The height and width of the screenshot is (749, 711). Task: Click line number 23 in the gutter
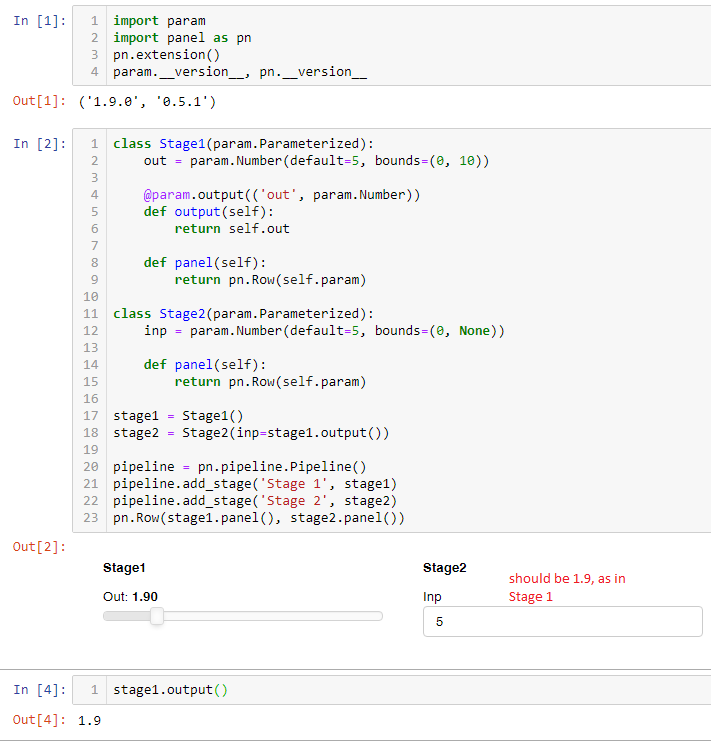tap(91, 518)
